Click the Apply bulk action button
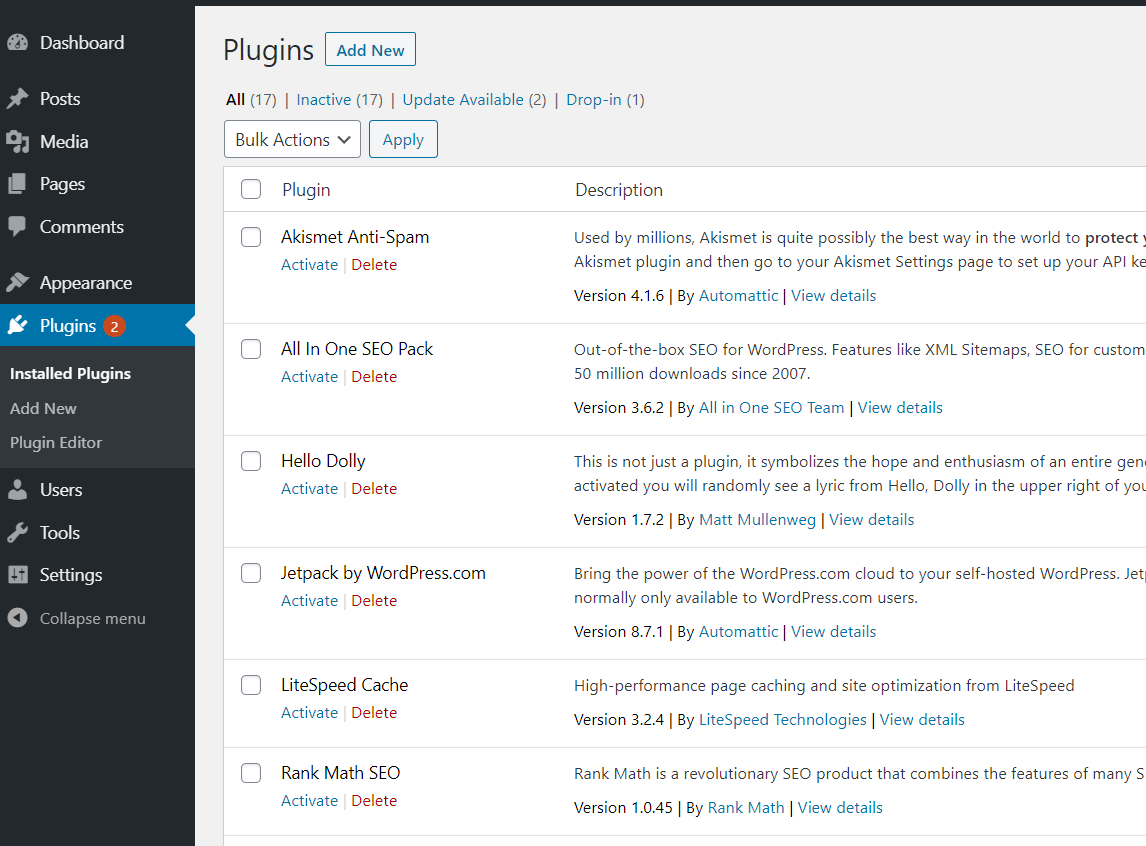 point(403,139)
